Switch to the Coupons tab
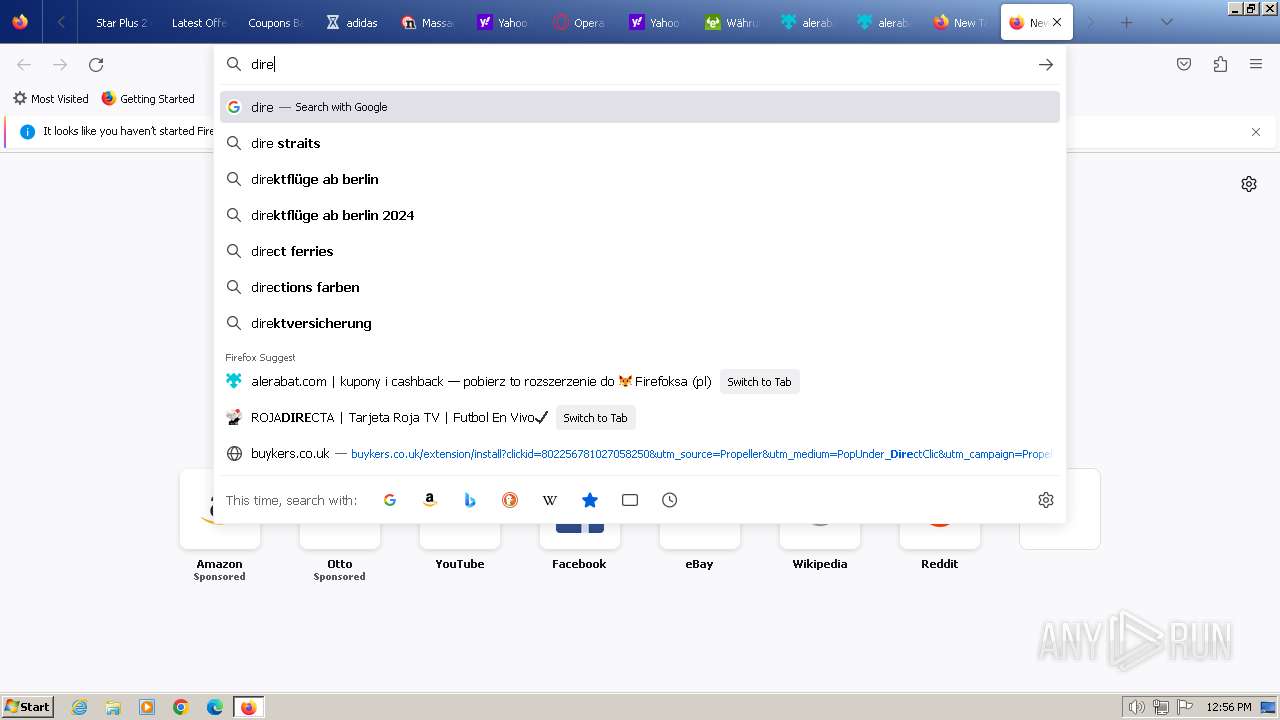Screen dimensions: 1280x720 [x=274, y=22]
